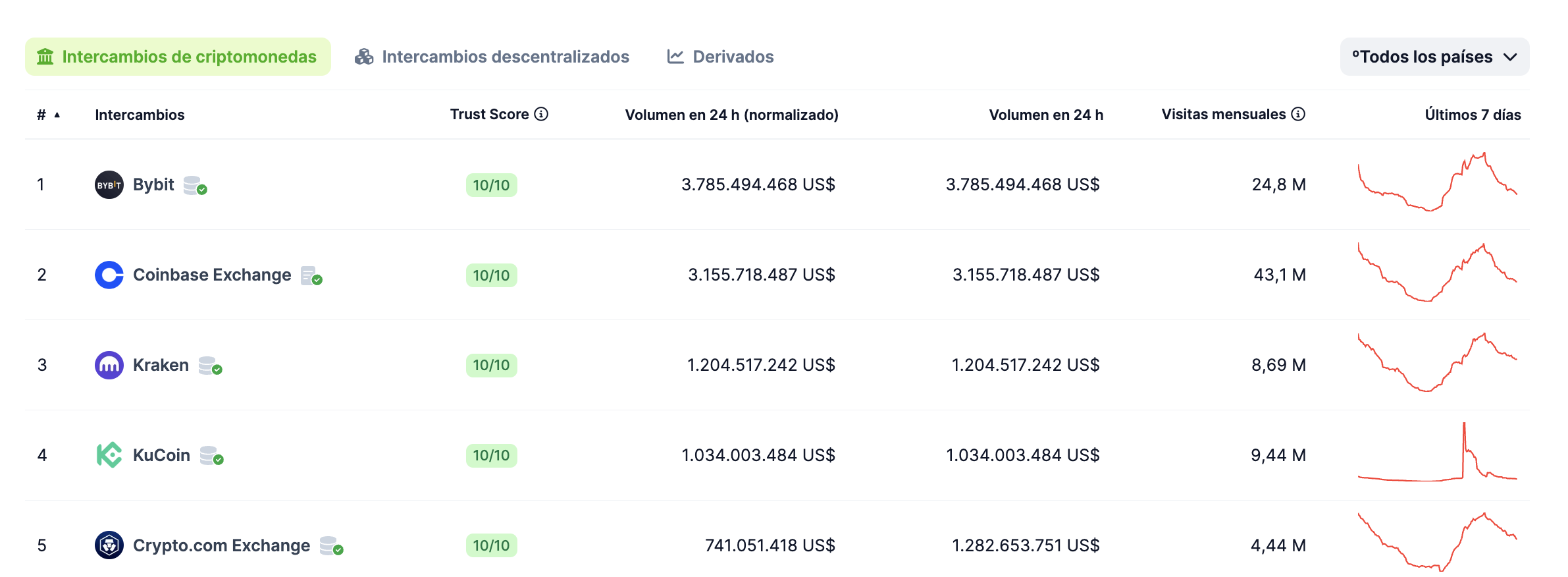Click KuCoin's normalized volume 1.034.003.484 US$

[x=758, y=455]
